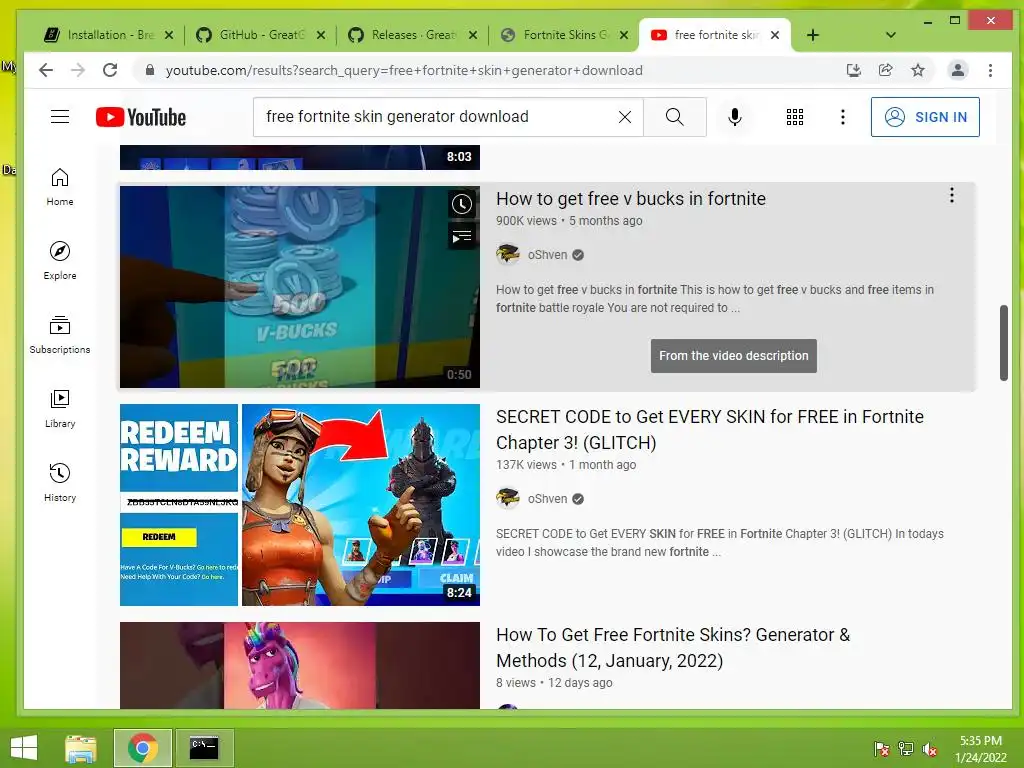
Task: Go back with the browser back arrow
Action: [46, 71]
